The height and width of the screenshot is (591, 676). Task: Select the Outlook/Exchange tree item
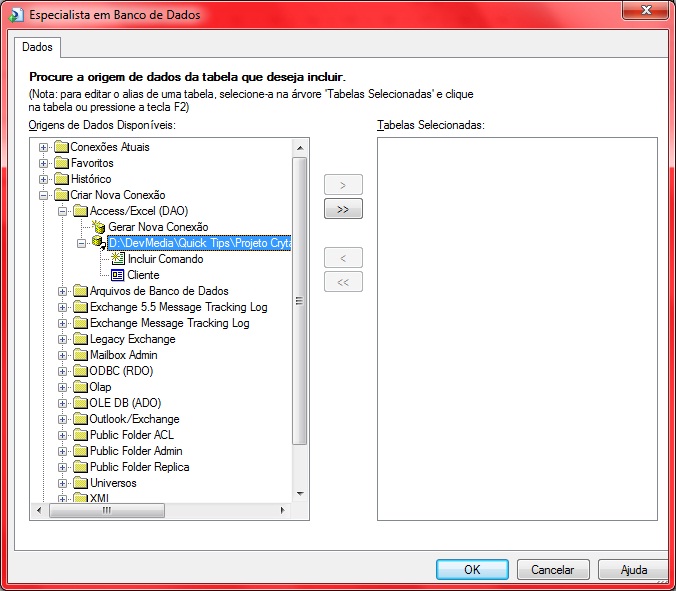[134, 419]
